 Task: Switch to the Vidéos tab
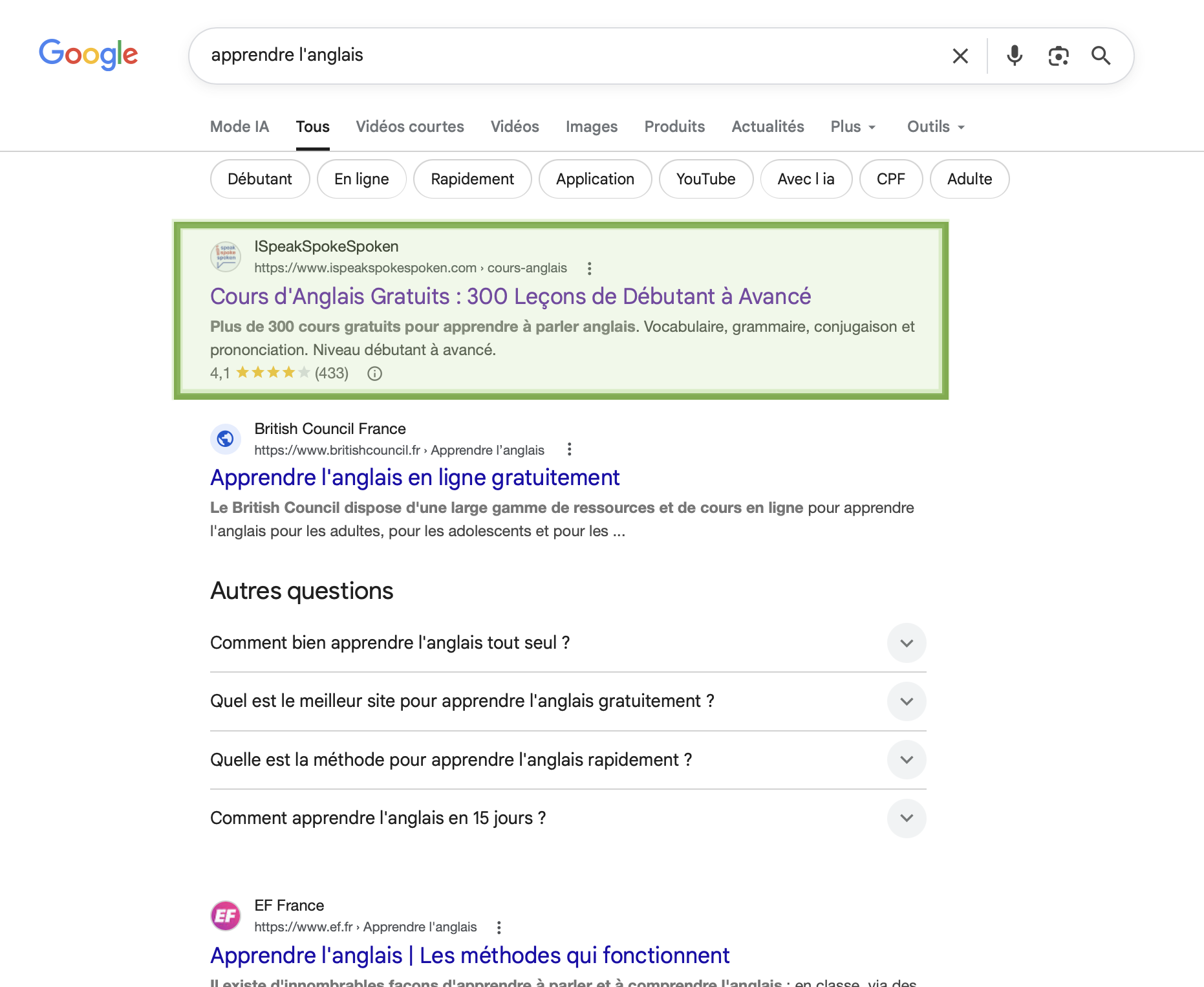514,126
